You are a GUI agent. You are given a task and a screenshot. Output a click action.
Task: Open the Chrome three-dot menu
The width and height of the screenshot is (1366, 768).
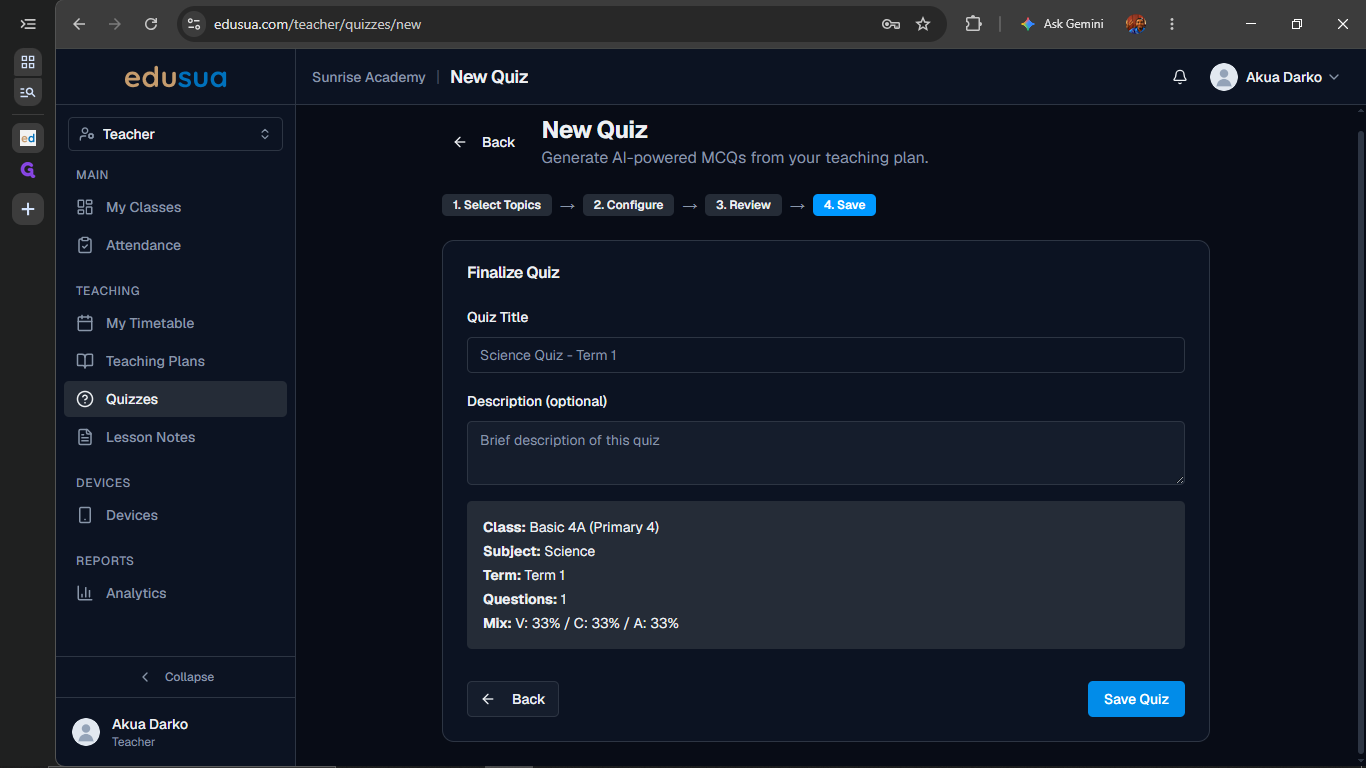[x=1172, y=24]
